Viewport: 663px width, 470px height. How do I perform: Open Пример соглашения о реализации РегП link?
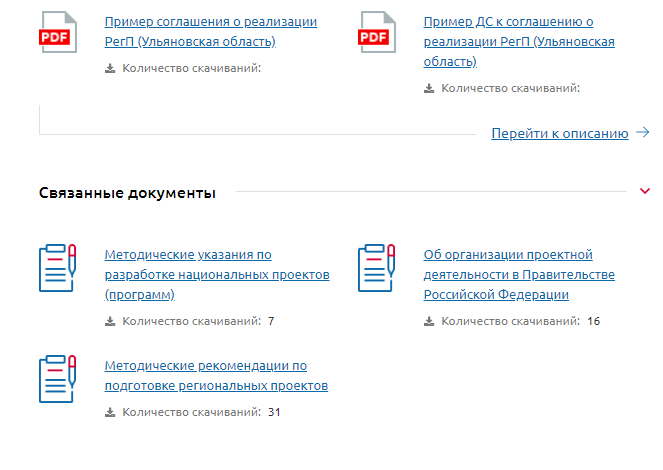pyautogui.click(x=210, y=31)
